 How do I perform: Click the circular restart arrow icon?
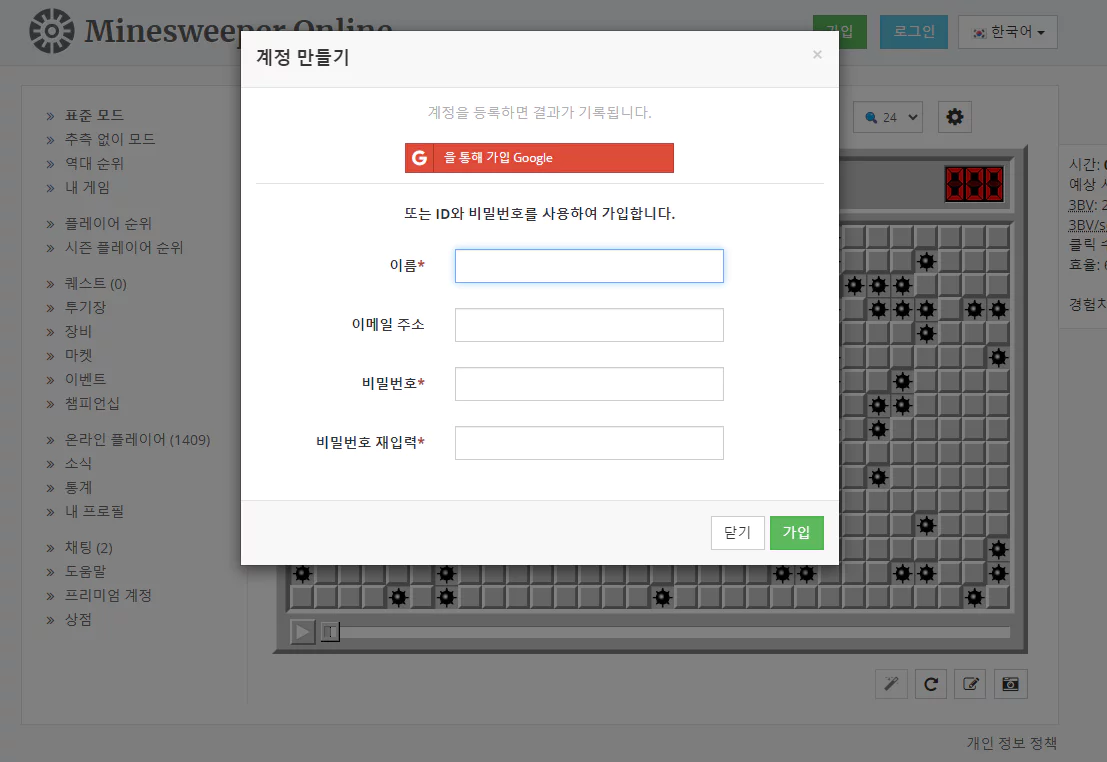click(931, 684)
